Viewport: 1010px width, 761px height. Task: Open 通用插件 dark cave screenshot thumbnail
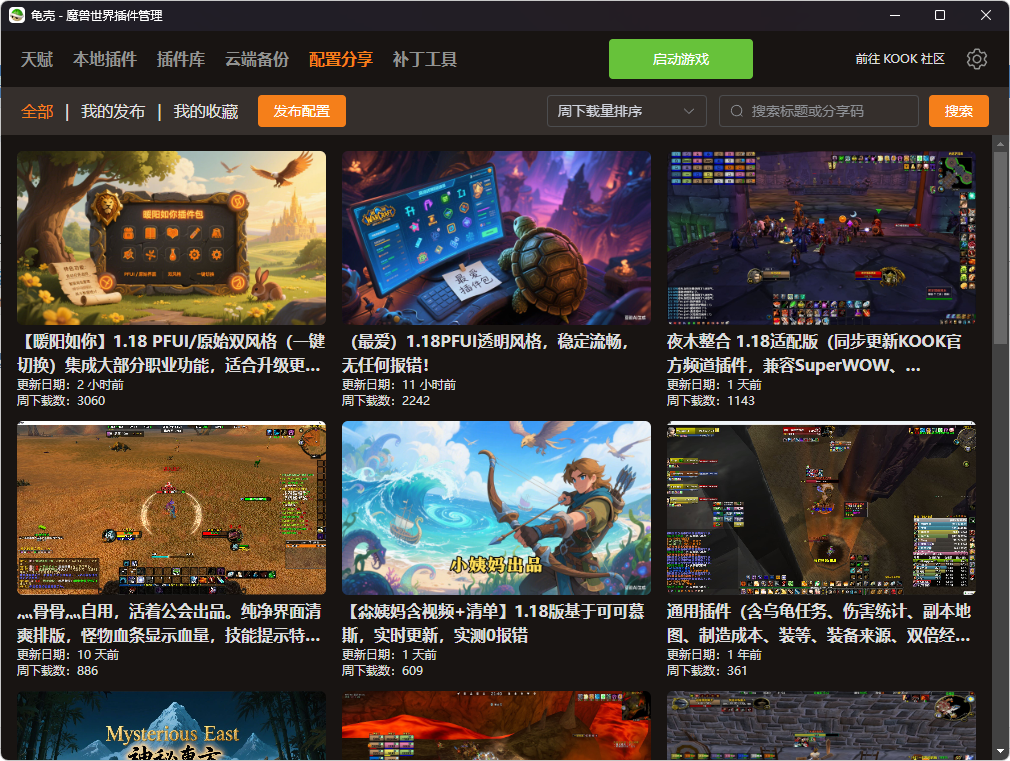[821, 508]
